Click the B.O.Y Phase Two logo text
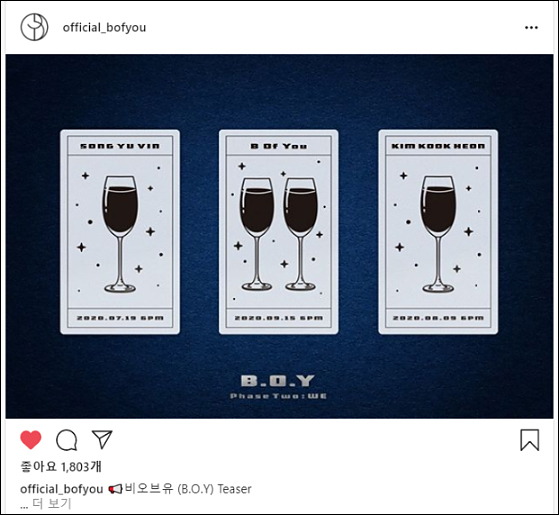The height and width of the screenshot is (515, 559). (x=278, y=386)
